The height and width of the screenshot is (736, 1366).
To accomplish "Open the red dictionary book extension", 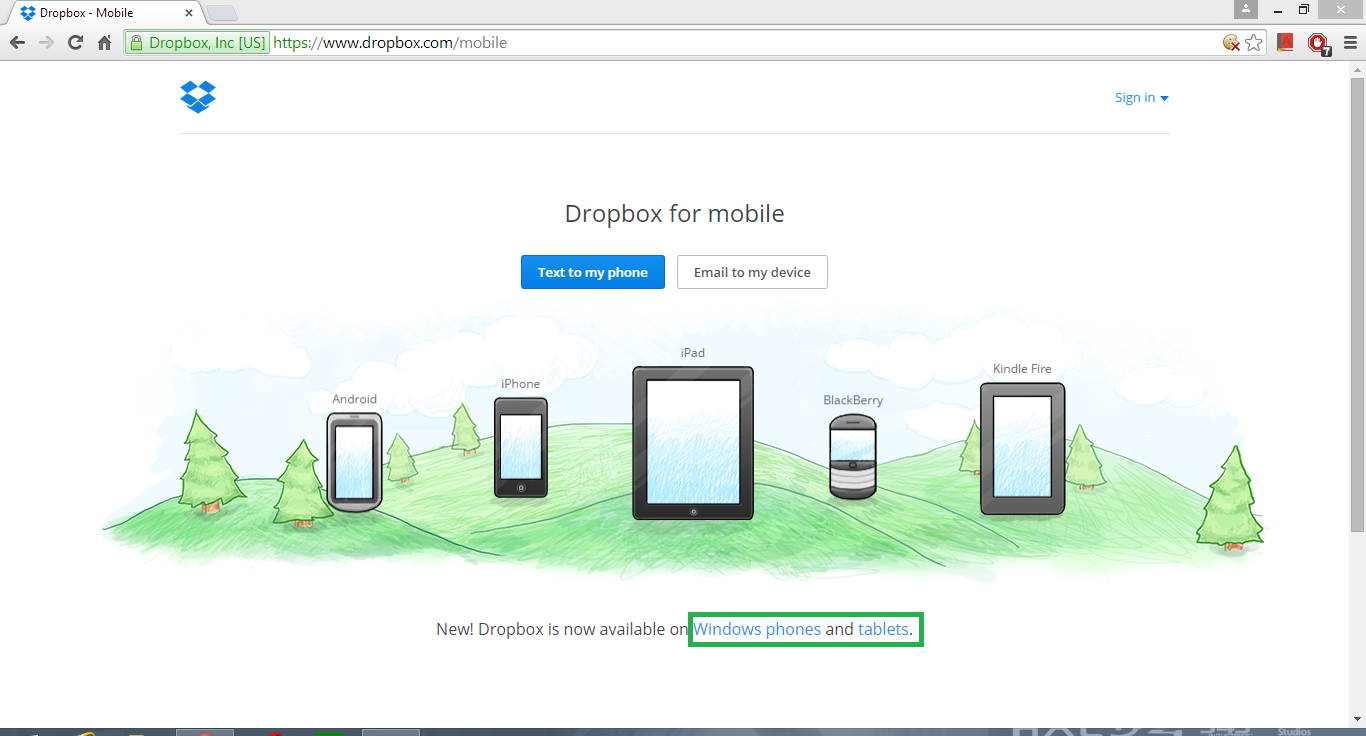I will pos(1286,43).
